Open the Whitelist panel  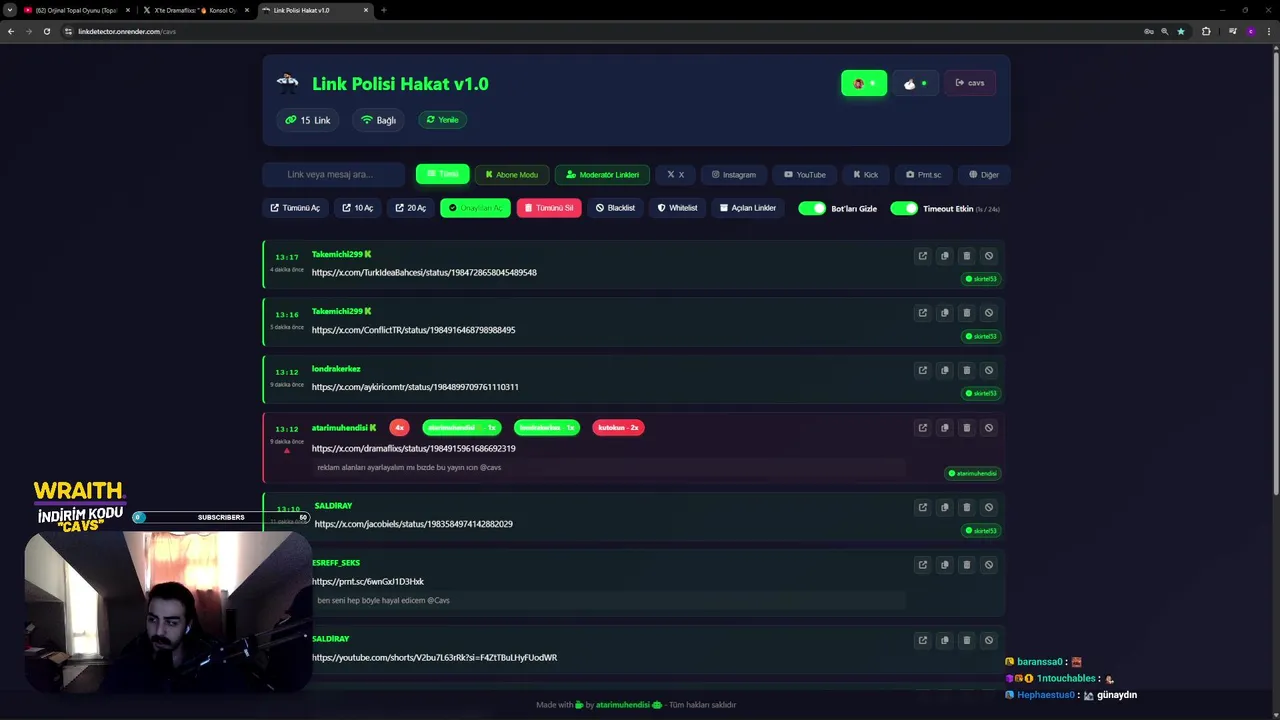(x=677, y=208)
